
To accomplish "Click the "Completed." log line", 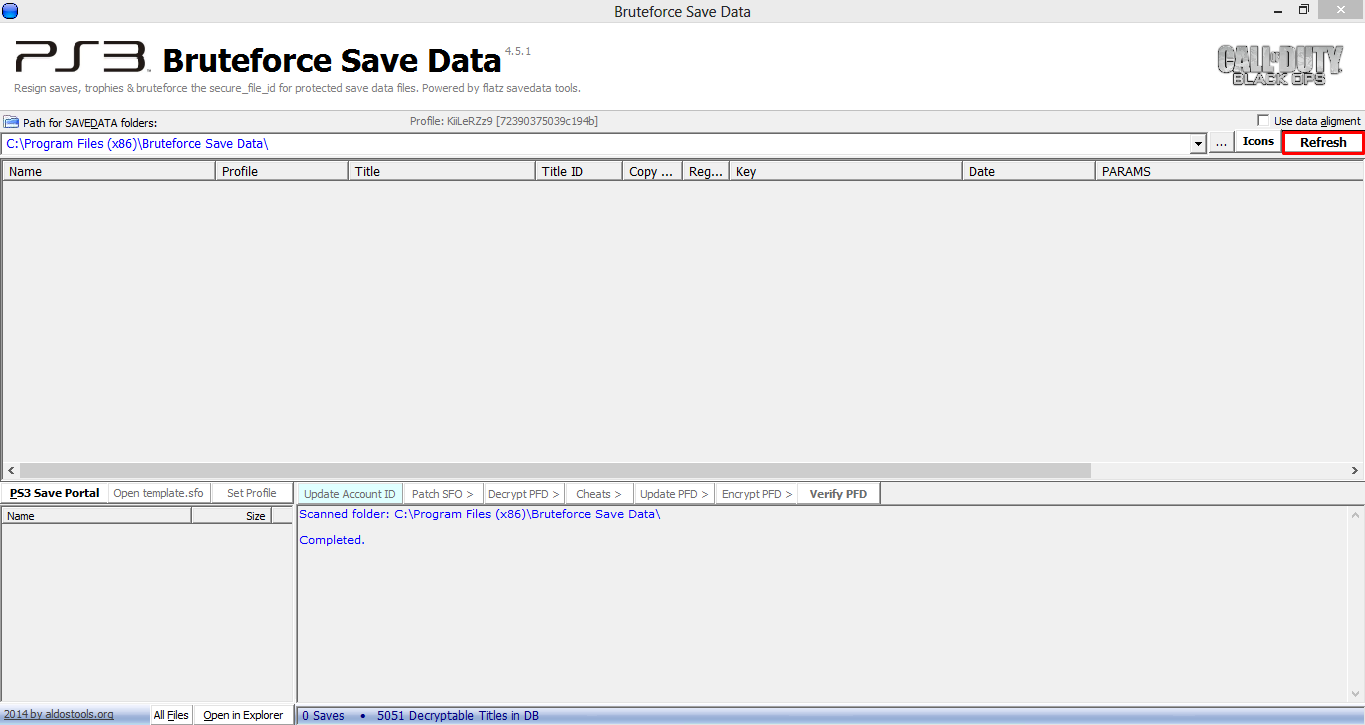I will pos(332,540).
